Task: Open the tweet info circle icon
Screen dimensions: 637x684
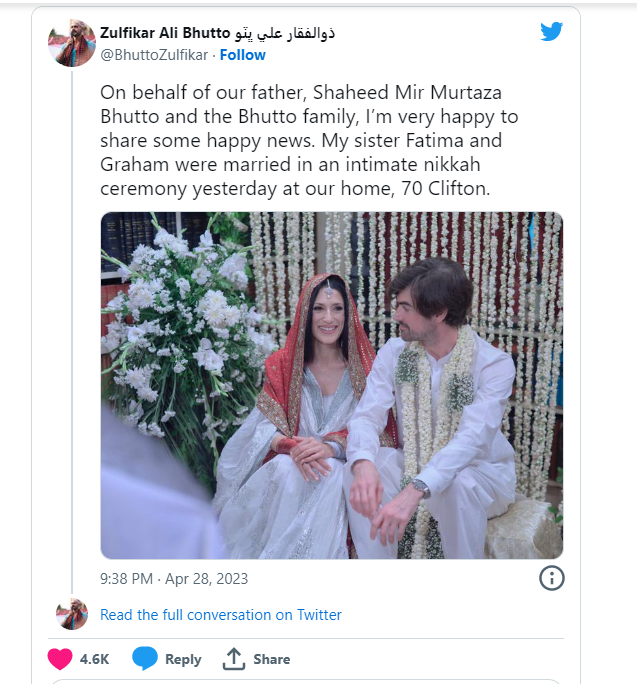Action: tap(552, 578)
